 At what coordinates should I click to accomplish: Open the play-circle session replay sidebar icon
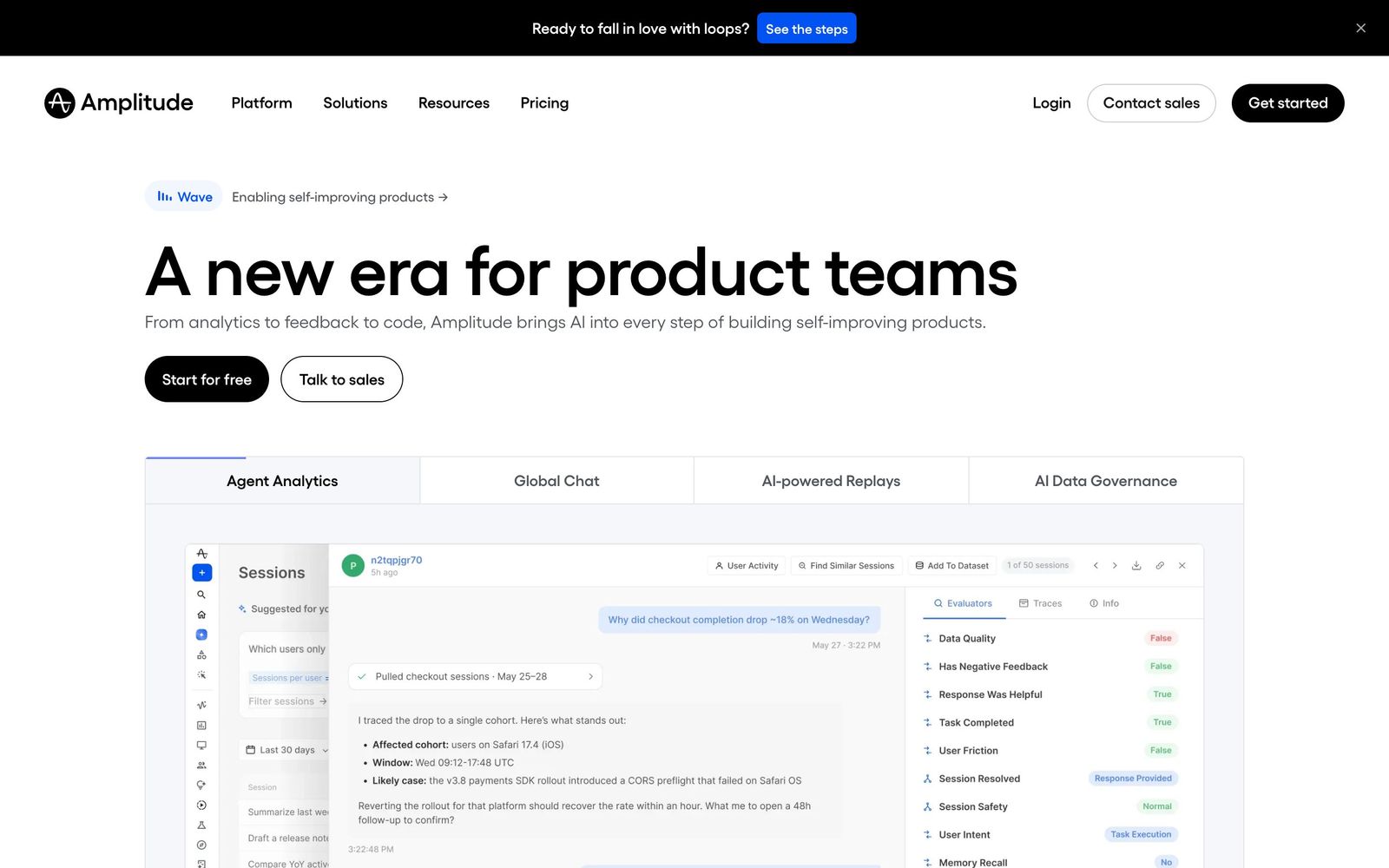coord(201,805)
